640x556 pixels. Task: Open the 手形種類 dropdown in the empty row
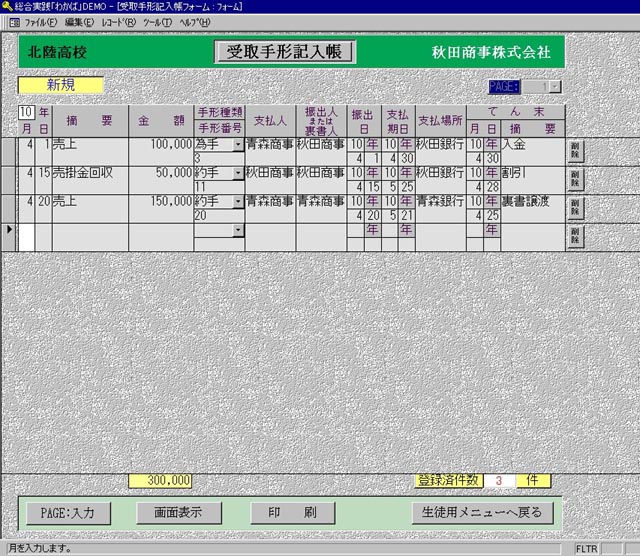coord(238,230)
